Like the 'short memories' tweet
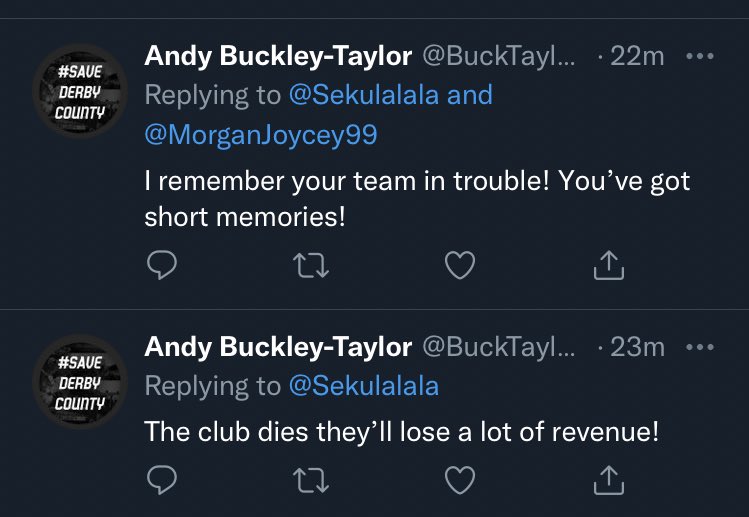Image resolution: width=749 pixels, height=517 pixels. 460,265
